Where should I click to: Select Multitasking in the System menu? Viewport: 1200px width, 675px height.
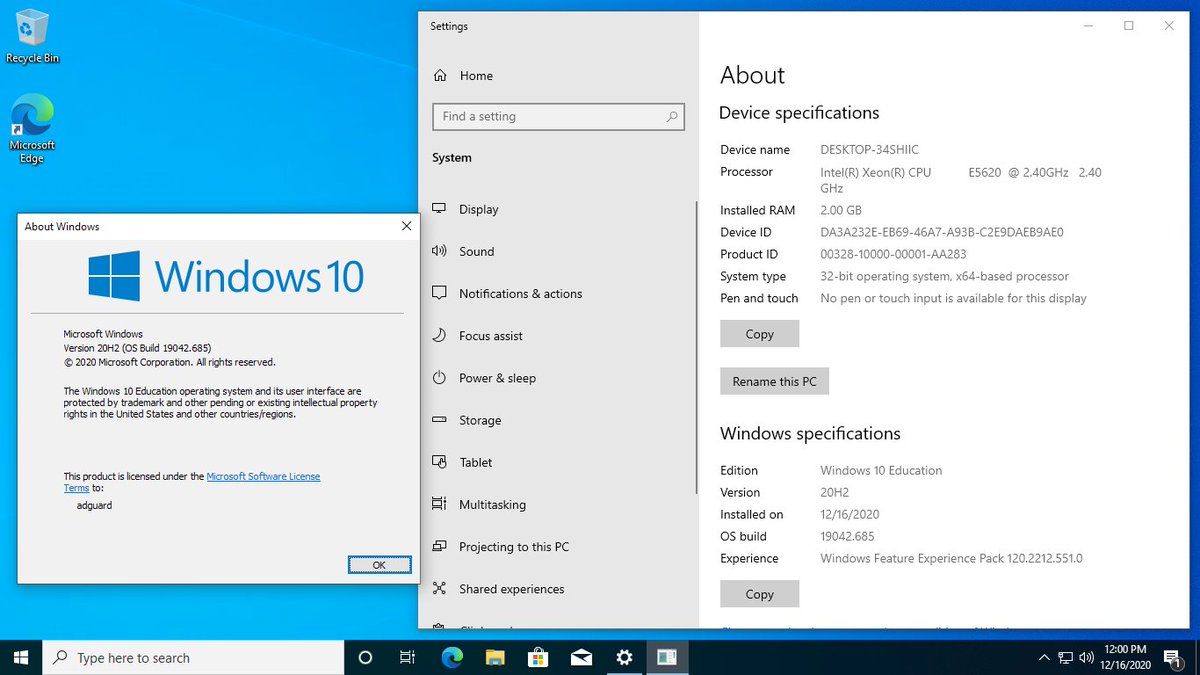point(492,505)
